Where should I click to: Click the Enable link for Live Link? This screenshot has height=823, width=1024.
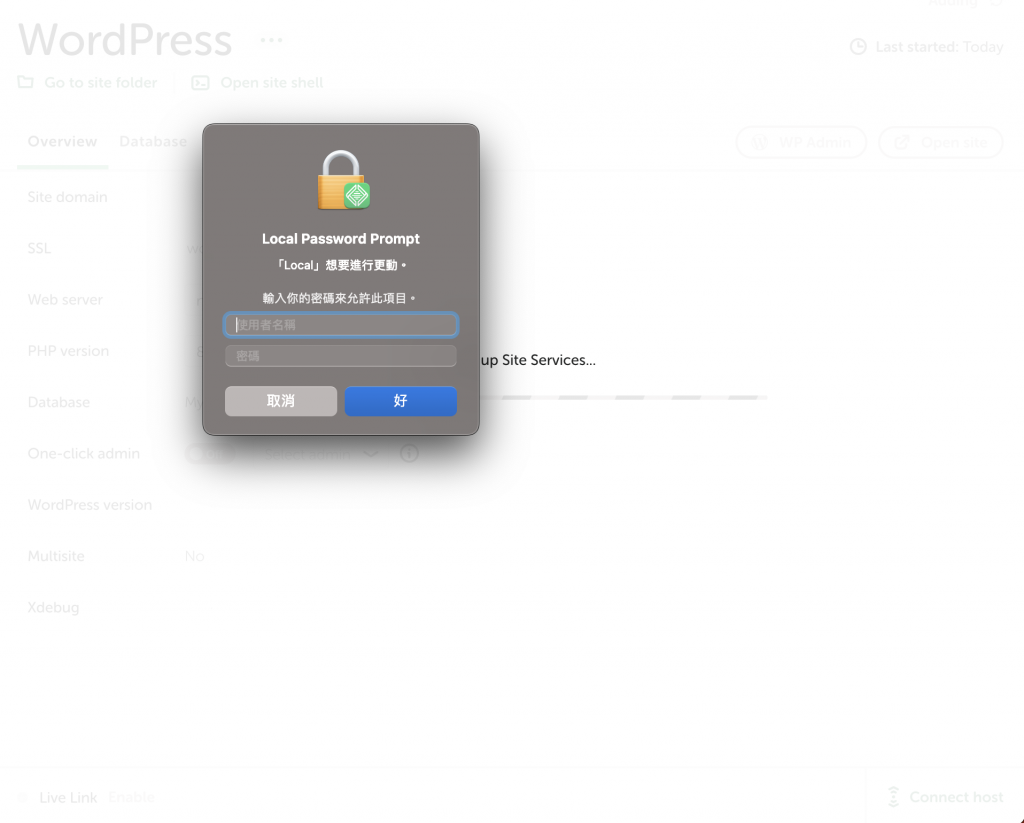tap(131, 798)
